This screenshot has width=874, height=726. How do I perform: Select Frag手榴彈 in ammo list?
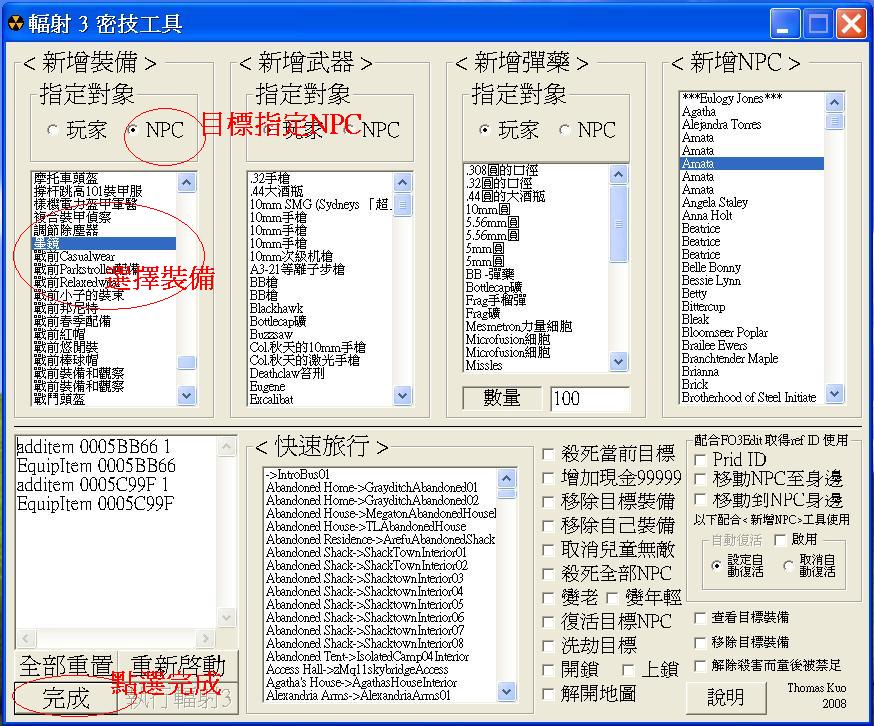[x=497, y=300]
